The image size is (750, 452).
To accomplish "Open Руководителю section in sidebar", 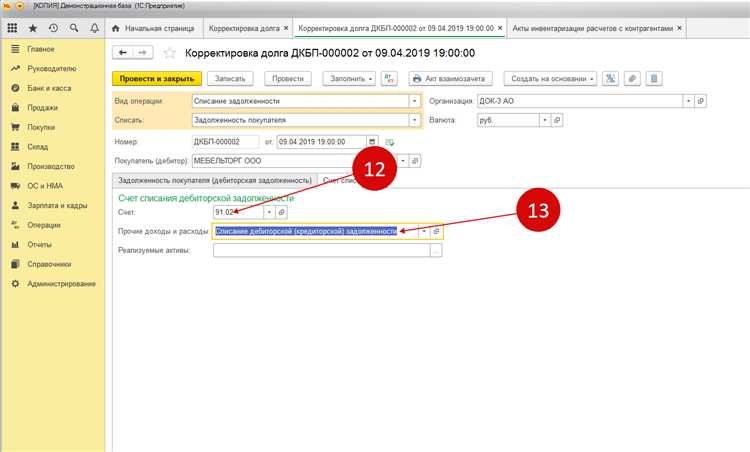I will coord(52,68).
